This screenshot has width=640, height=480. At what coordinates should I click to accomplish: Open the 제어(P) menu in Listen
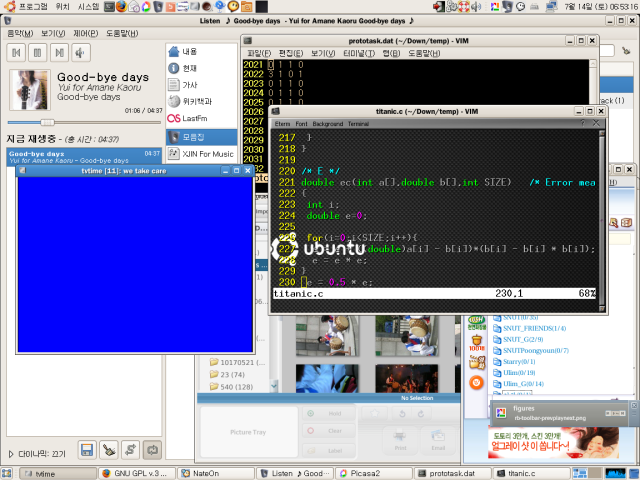coord(85,33)
